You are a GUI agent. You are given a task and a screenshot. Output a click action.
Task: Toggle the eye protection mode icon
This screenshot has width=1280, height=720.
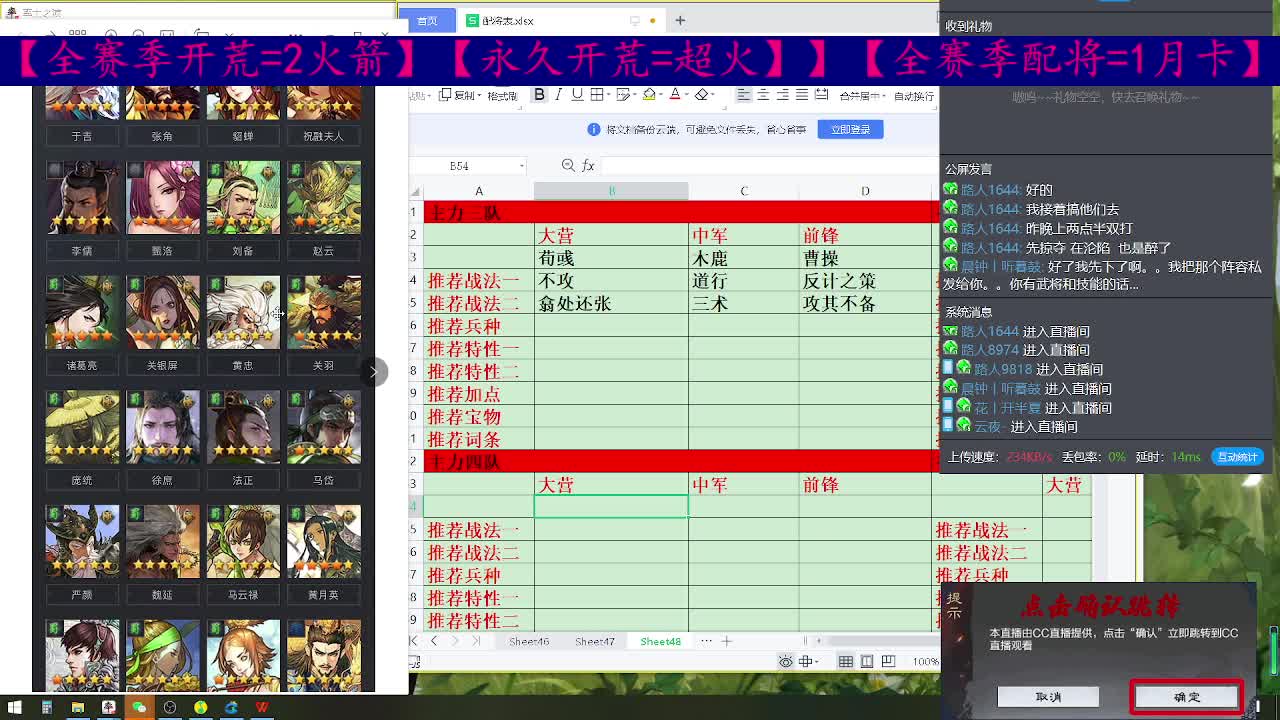[786, 661]
